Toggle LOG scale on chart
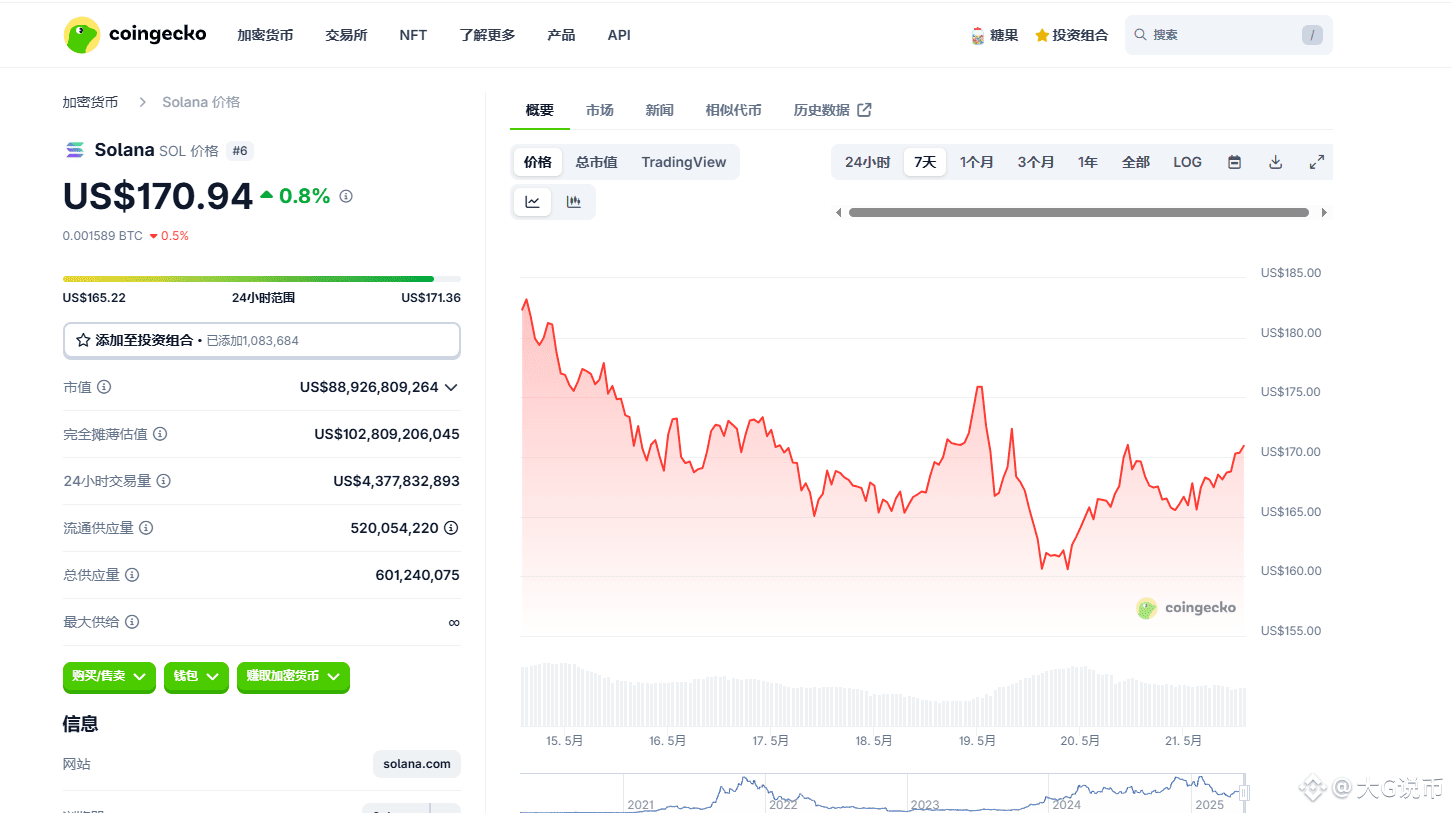1452x813 pixels. [1187, 162]
